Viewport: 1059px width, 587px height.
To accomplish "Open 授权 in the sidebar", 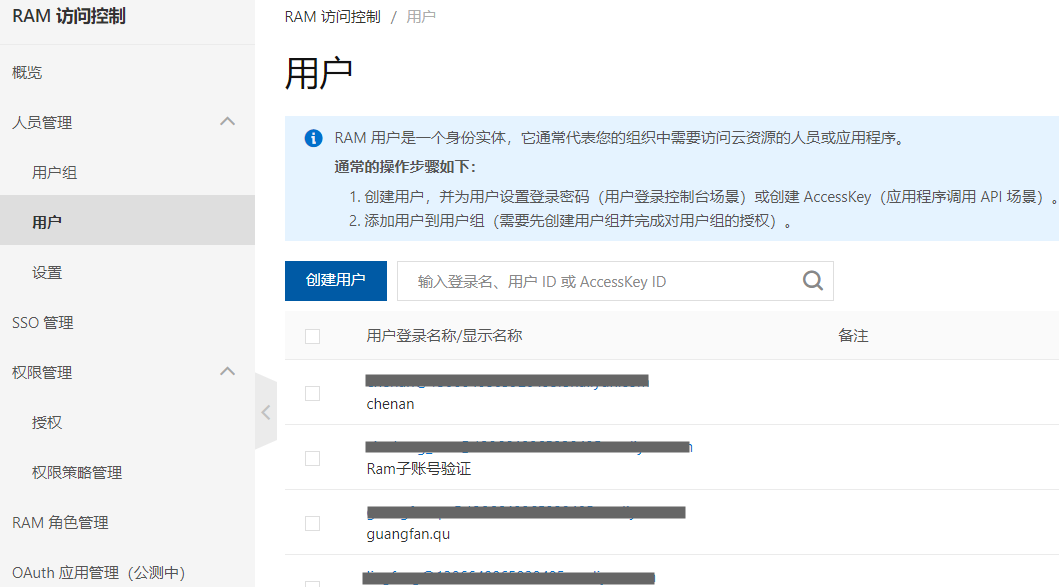I will (47, 423).
